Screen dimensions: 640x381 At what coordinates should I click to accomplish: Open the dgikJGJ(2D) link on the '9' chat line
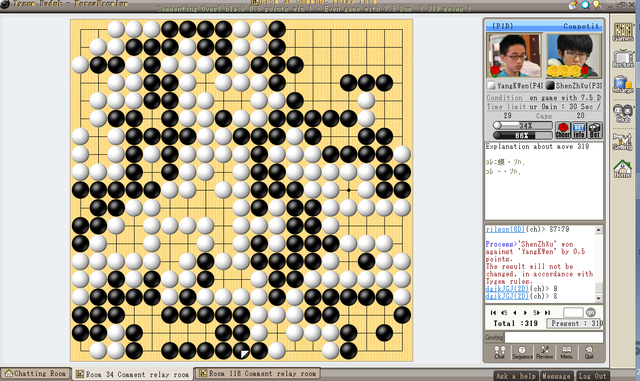pyautogui.click(x=507, y=288)
